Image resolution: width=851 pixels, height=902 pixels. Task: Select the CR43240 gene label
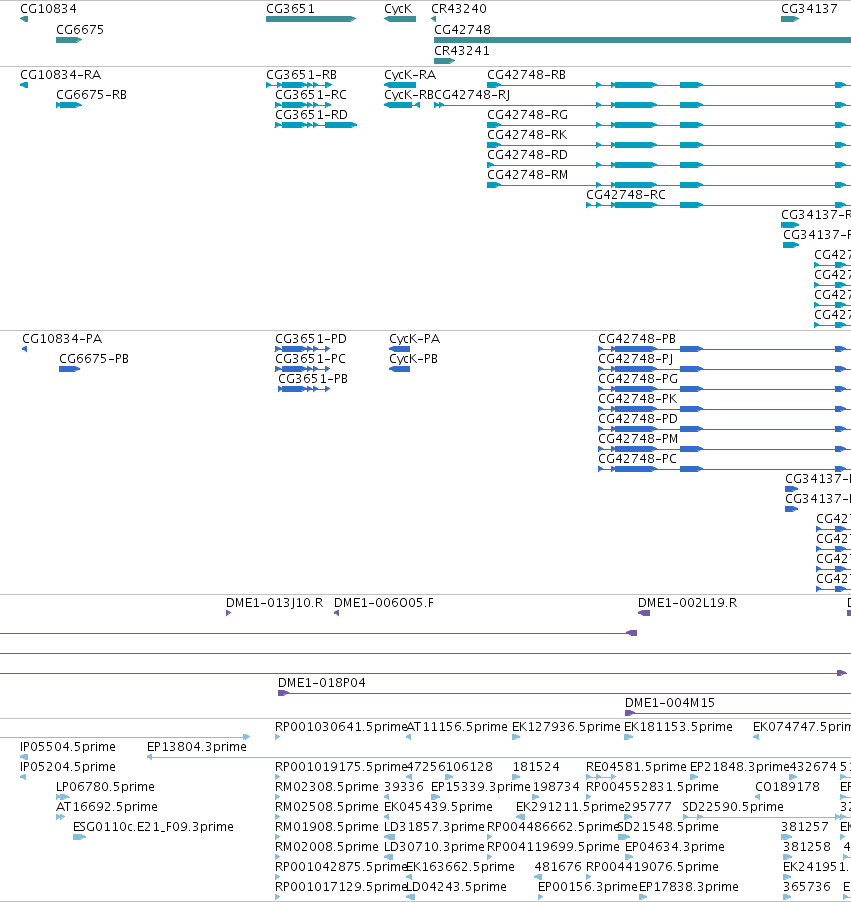(x=459, y=9)
